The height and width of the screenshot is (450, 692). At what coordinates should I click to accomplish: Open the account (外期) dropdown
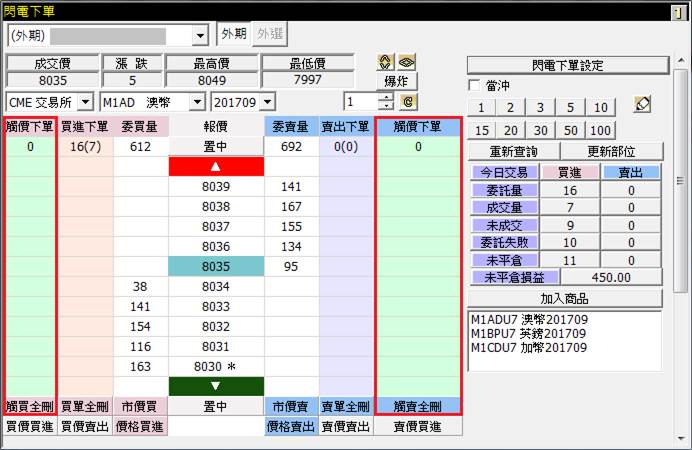[200, 36]
